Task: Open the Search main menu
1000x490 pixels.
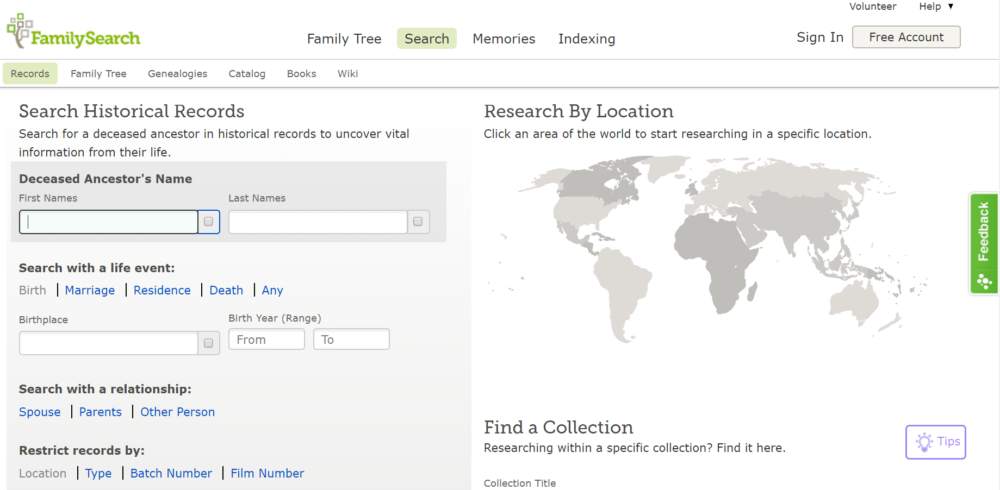Action: [427, 39]
